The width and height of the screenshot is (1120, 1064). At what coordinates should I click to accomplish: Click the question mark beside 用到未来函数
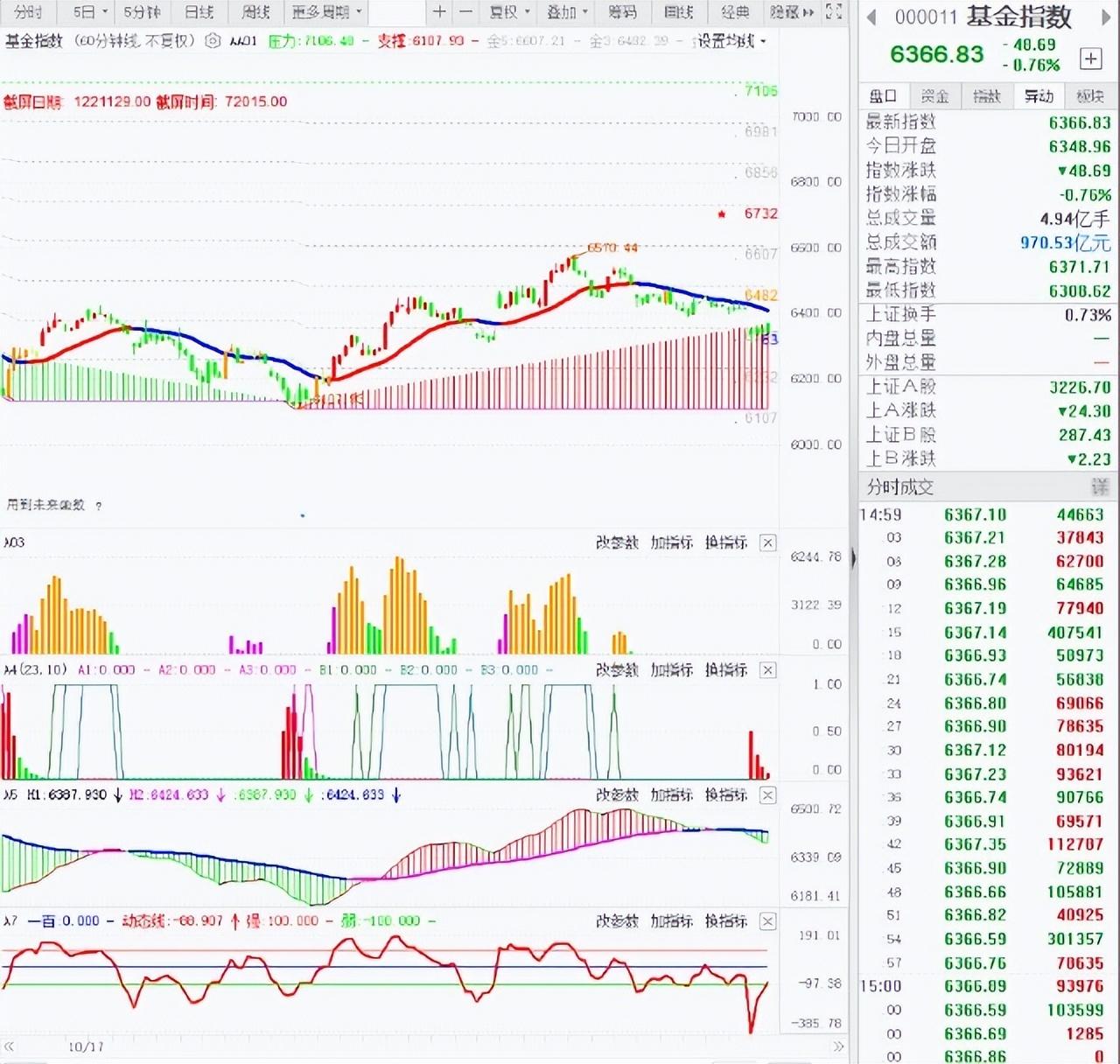[98, 506]
